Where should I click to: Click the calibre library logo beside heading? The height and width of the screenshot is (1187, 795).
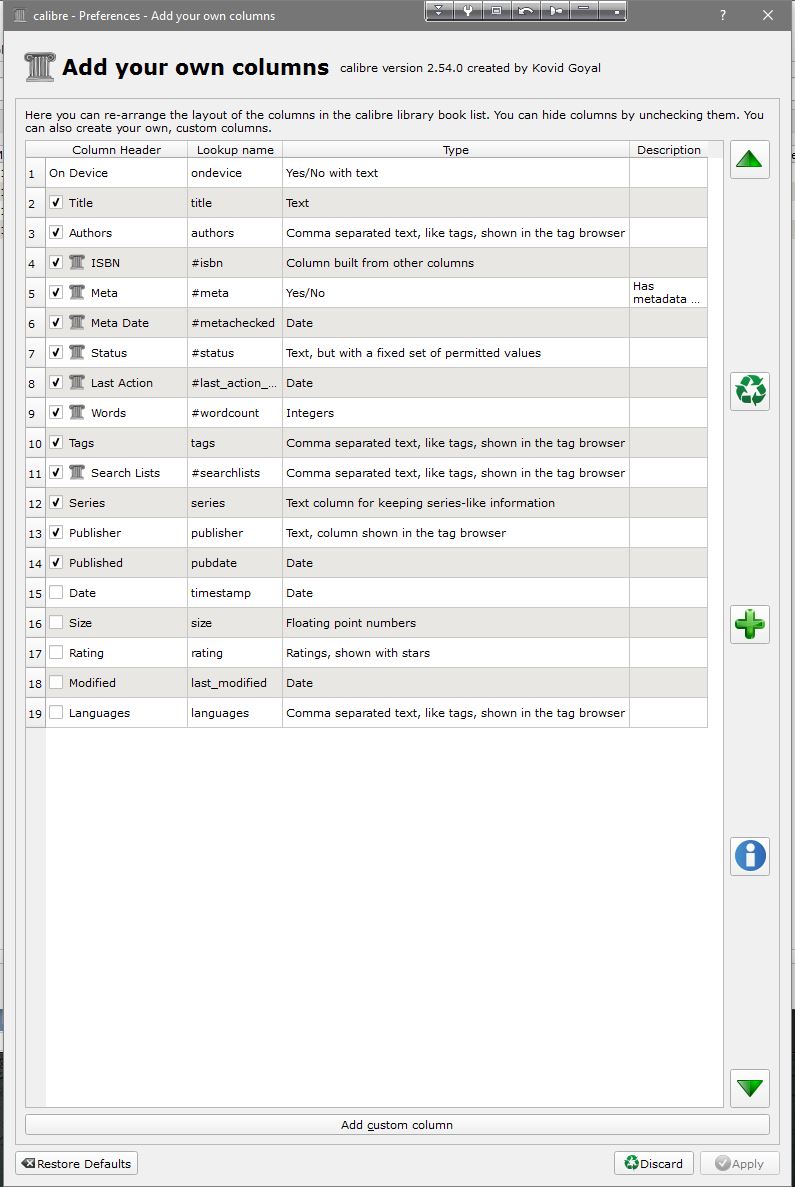[x=39, y=67]
